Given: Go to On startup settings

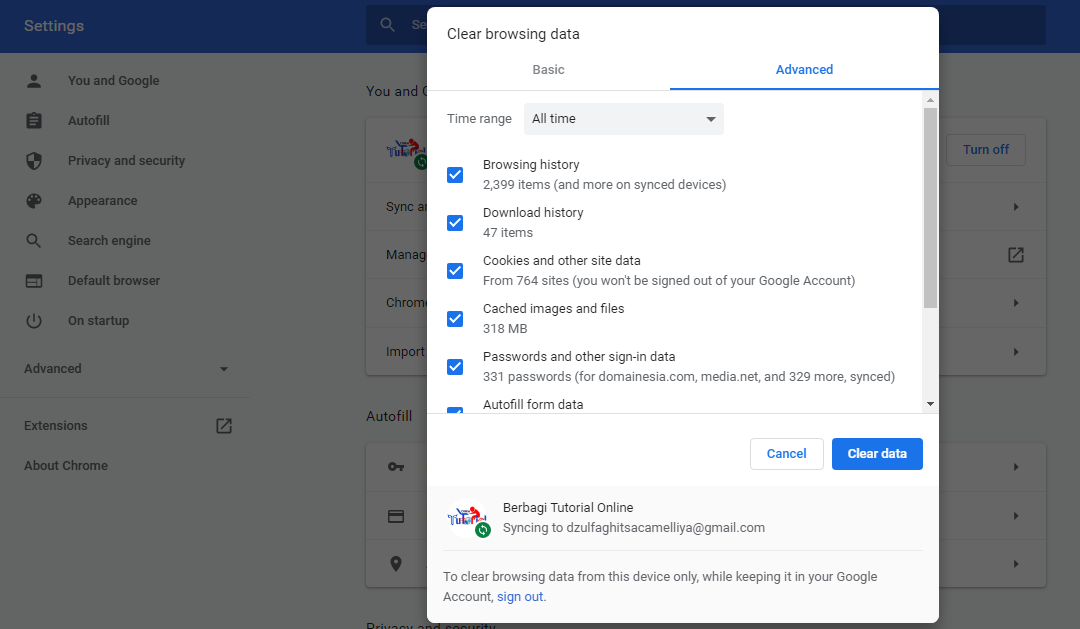Looking at the screenshot, I should pyautogui.click(x=98, y=320).
